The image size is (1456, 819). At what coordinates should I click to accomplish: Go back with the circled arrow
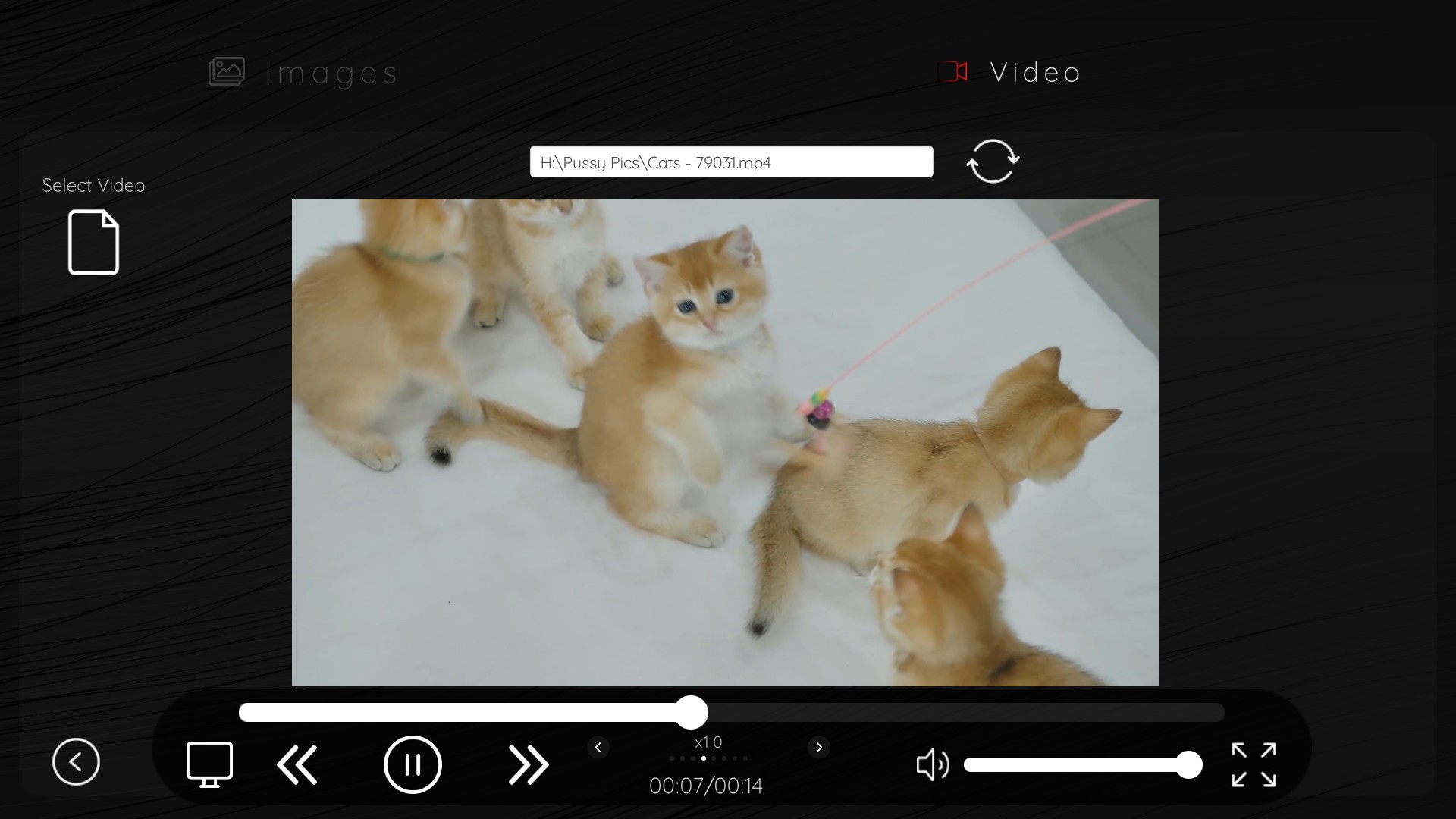pos(76,761)
